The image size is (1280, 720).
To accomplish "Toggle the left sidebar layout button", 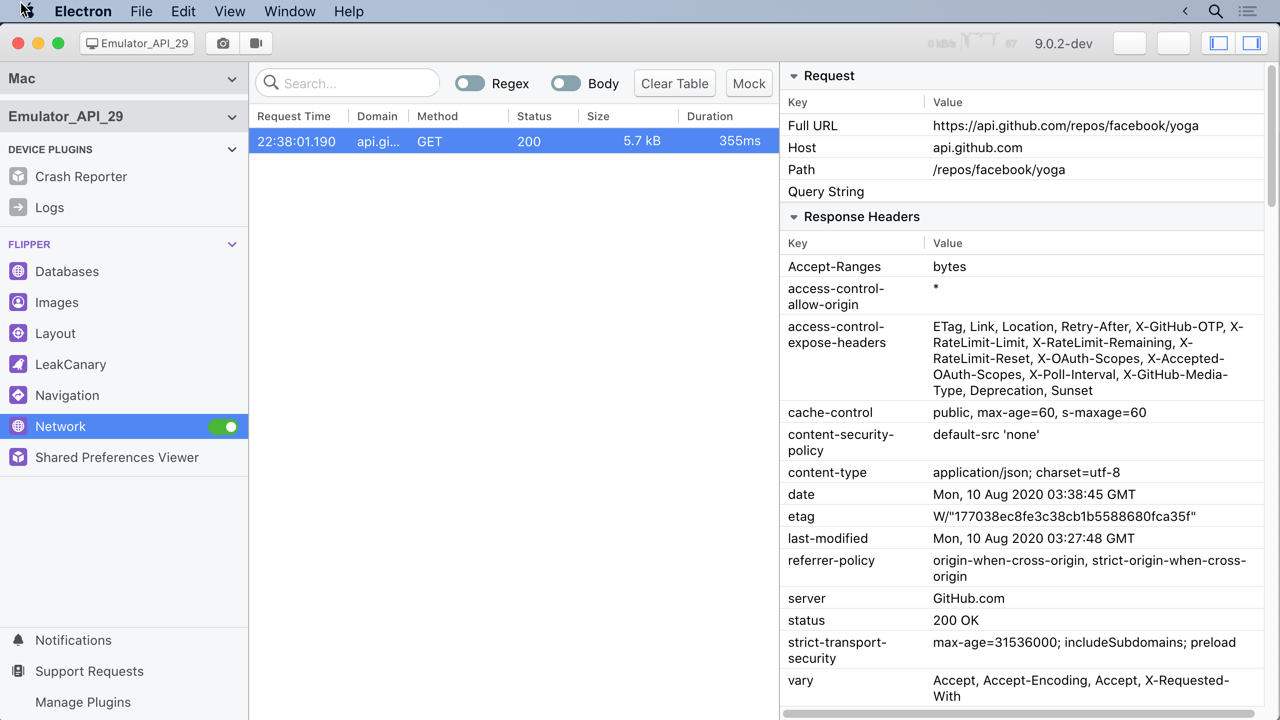I will pos(1219,43).
